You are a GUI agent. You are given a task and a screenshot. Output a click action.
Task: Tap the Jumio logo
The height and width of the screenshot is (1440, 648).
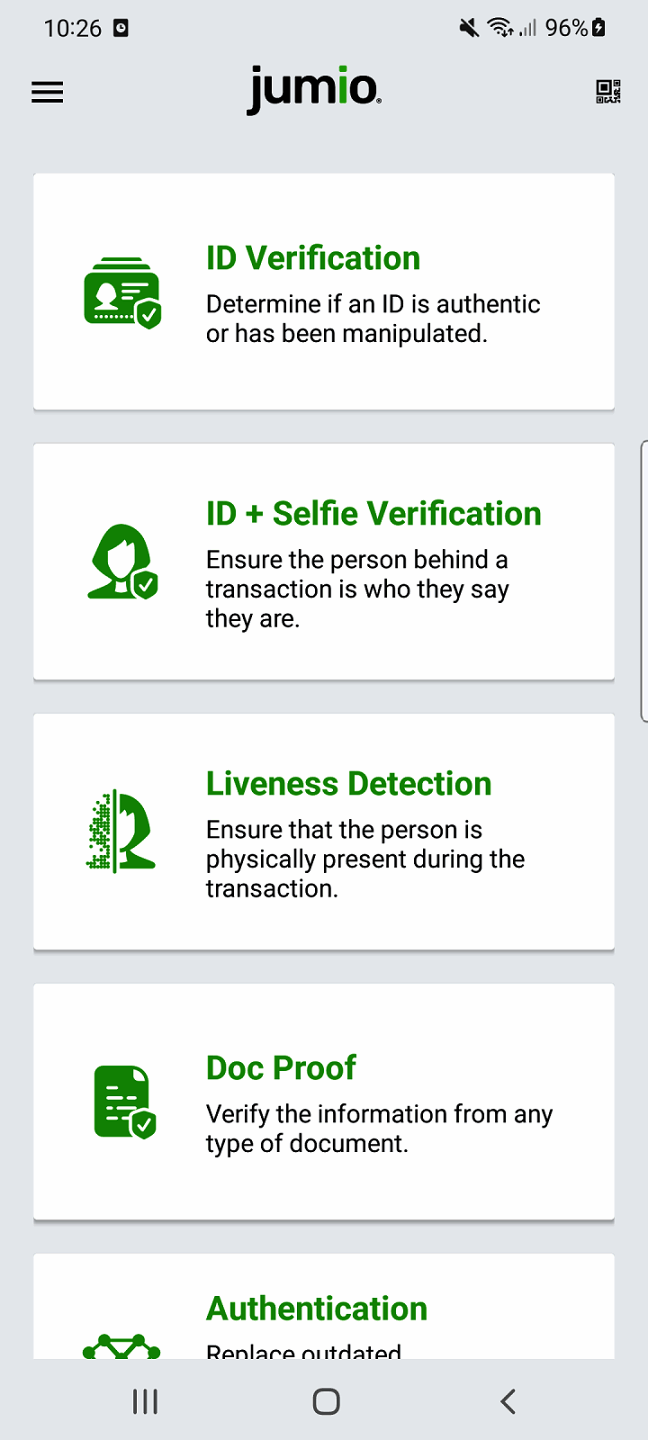pyautogui.click(x=314, y=90)
